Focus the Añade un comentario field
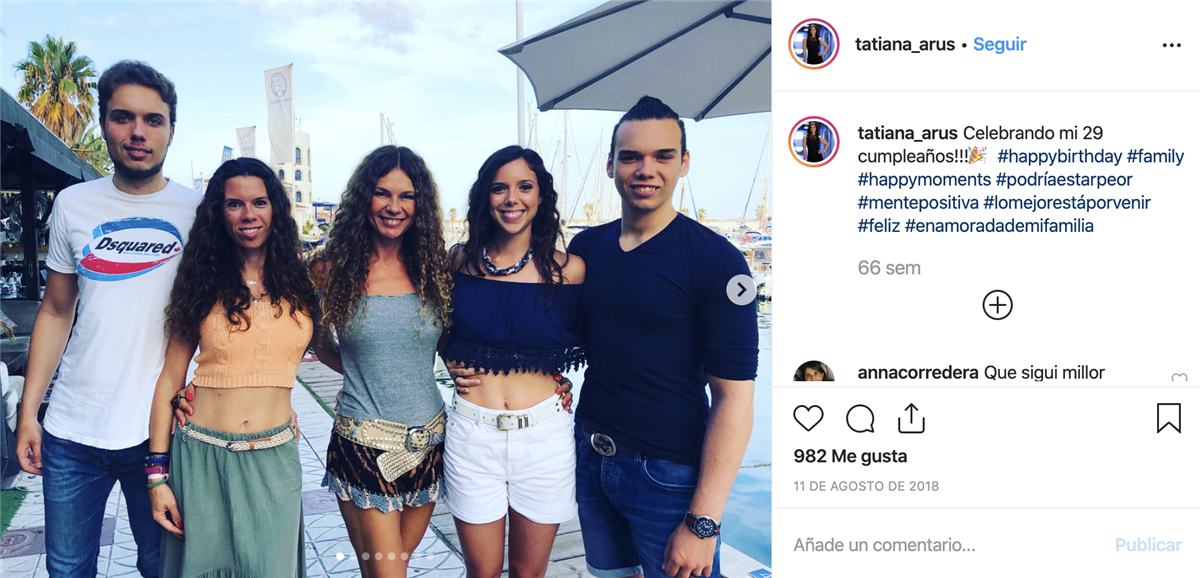This screenshot has width=1200, height=578. (945, 545)
